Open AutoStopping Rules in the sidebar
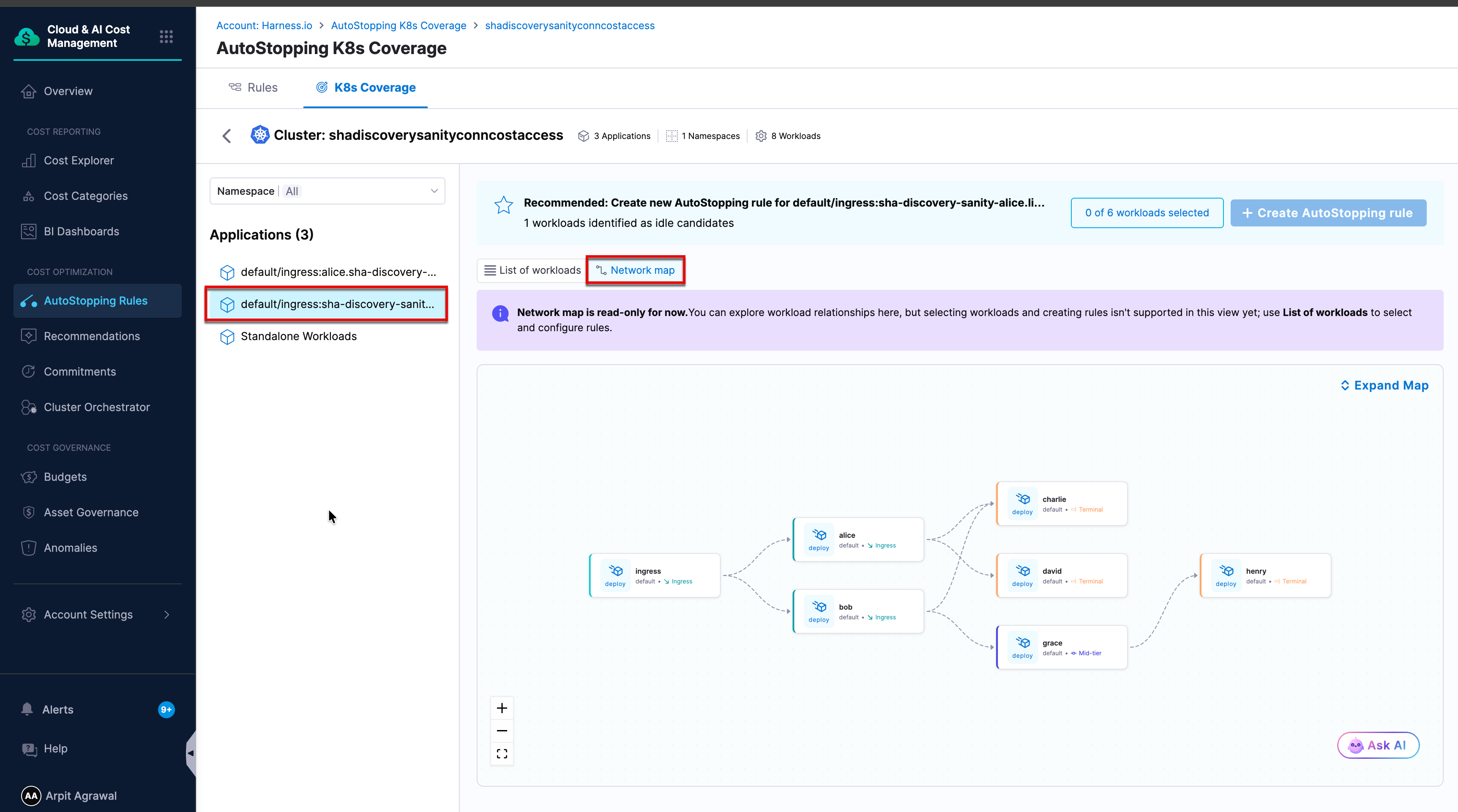Viewport: 1458px width, 812px height. 97,300
